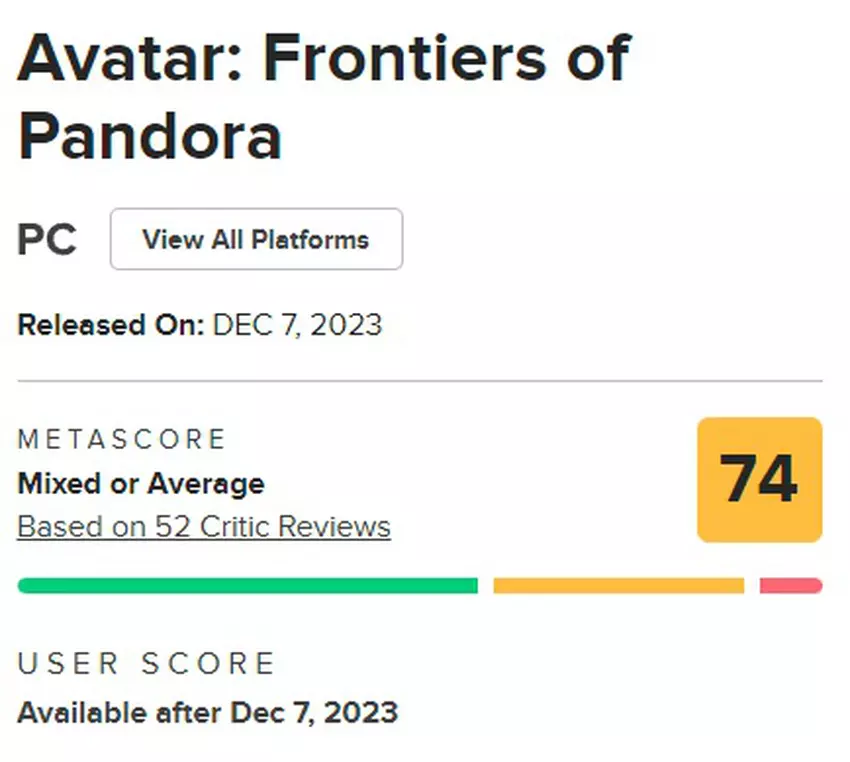Click the Released On label

111,326
